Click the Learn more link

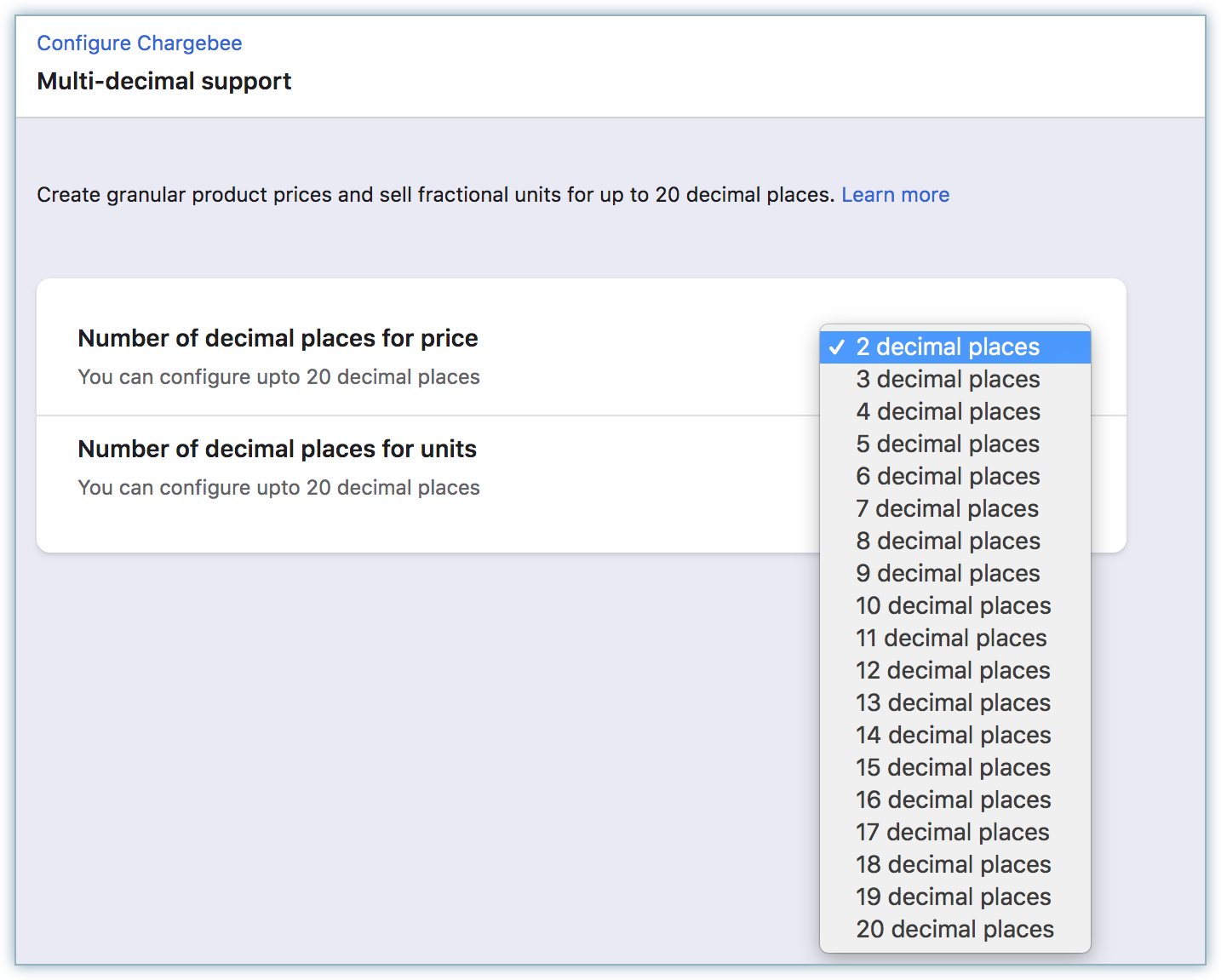coord(895,195)
